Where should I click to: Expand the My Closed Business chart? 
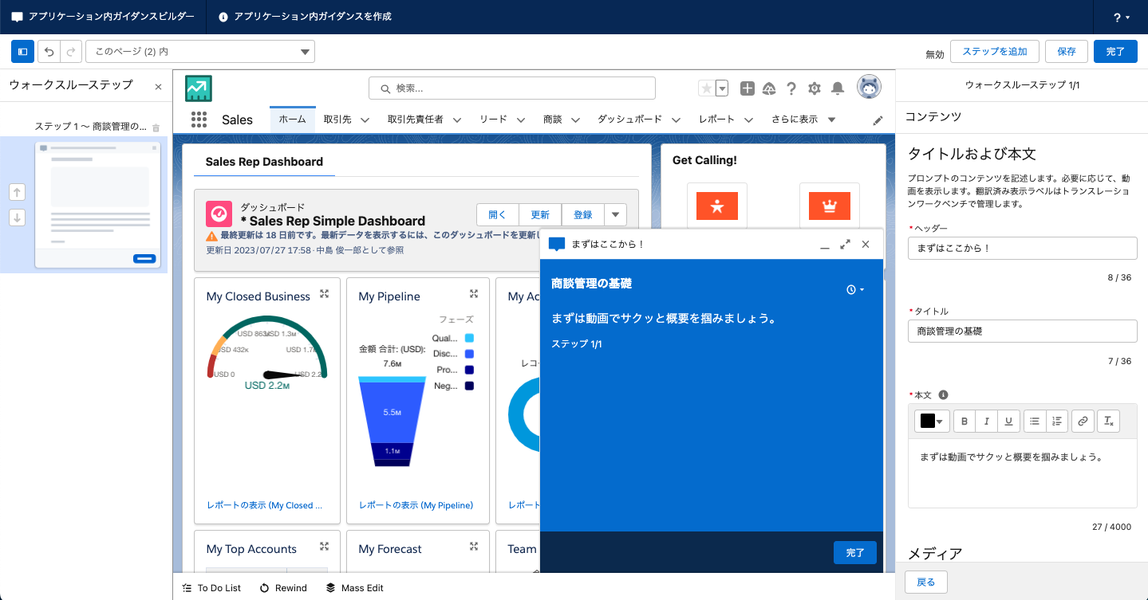coord(324,294)
